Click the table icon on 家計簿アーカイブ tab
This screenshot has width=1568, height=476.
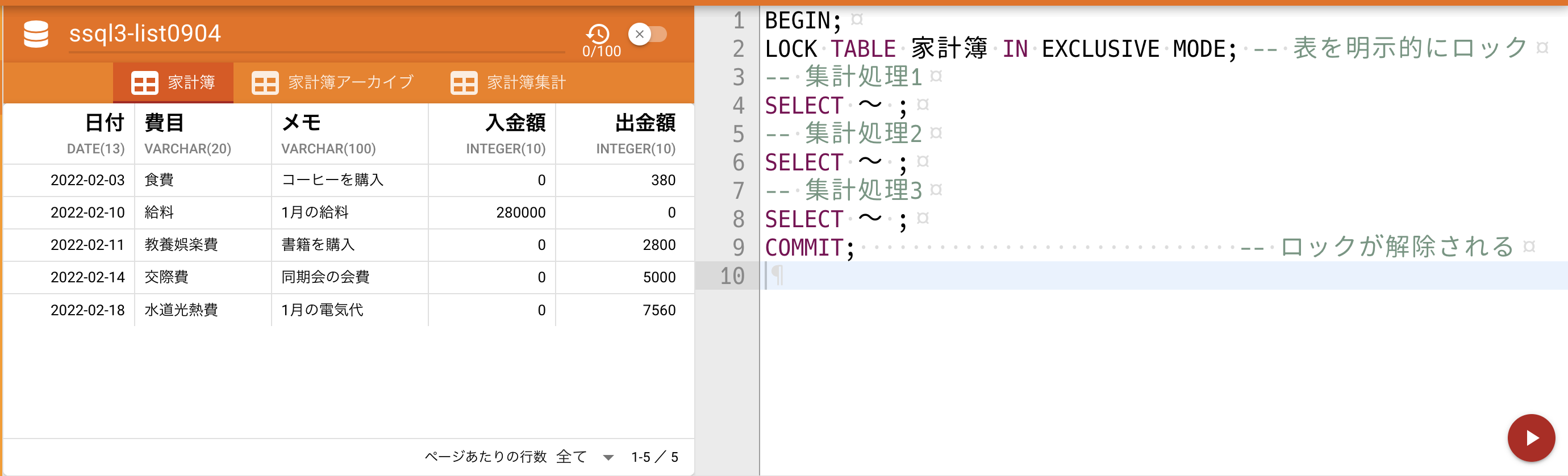[x=265, y=83]
